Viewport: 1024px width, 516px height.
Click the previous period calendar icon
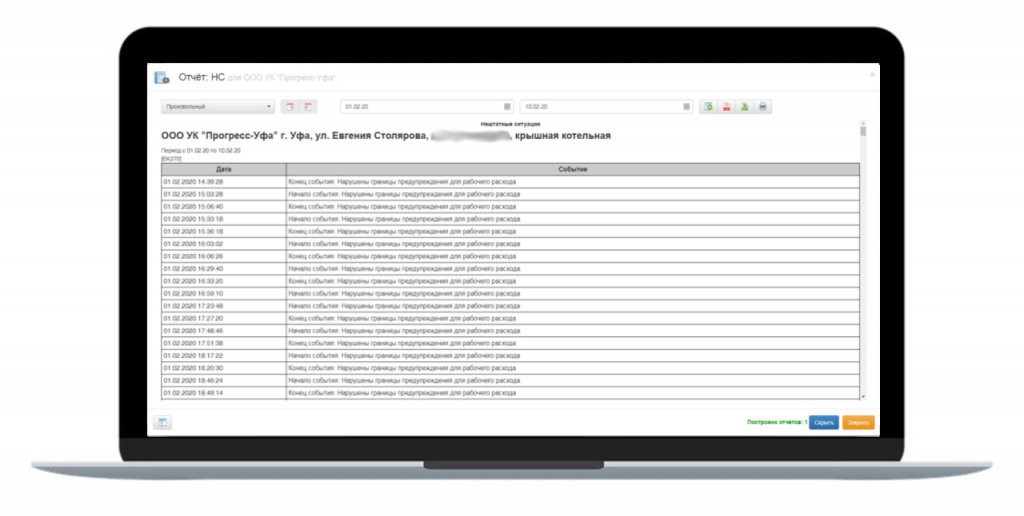pos(290,106)
